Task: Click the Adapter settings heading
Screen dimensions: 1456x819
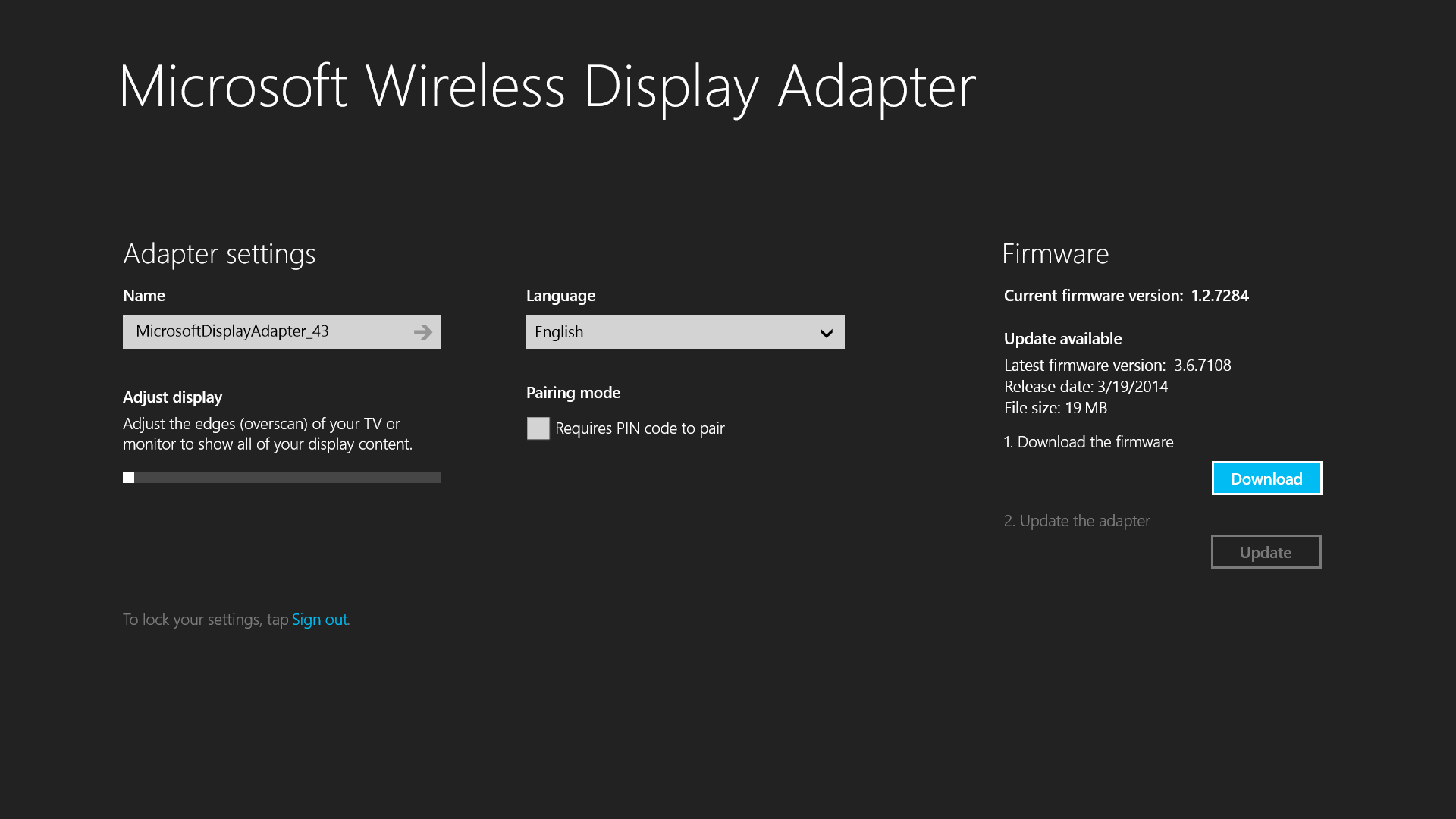Action: click(219, 254)
